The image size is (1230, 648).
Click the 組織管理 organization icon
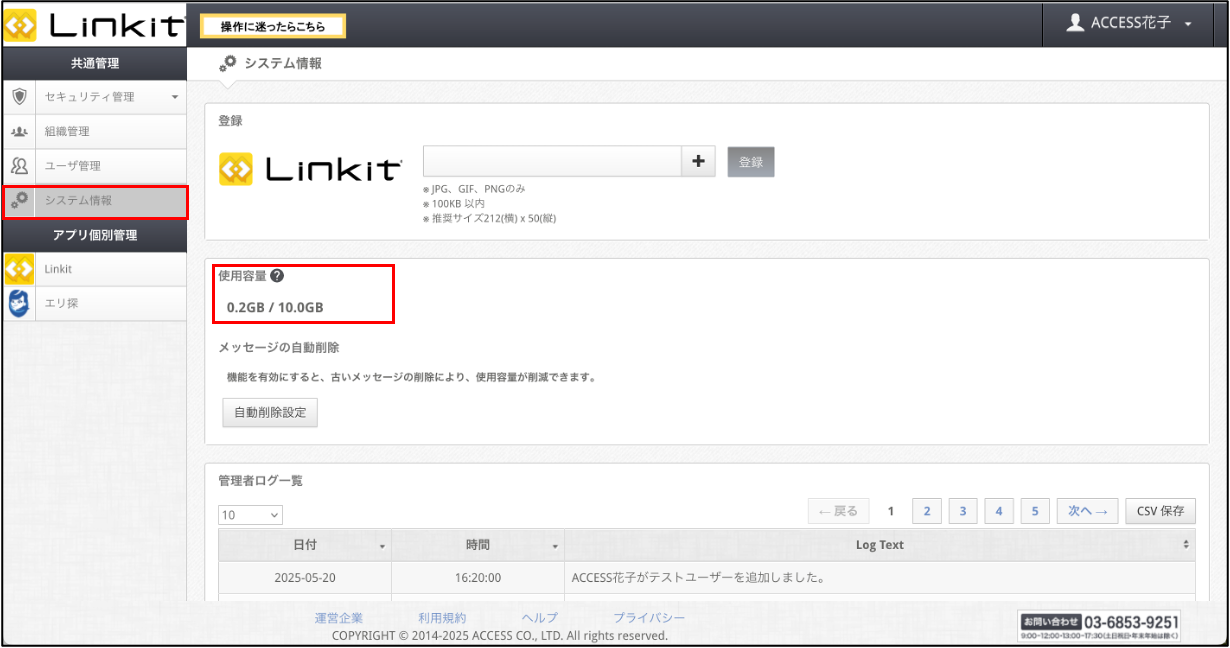click(19, 132)
